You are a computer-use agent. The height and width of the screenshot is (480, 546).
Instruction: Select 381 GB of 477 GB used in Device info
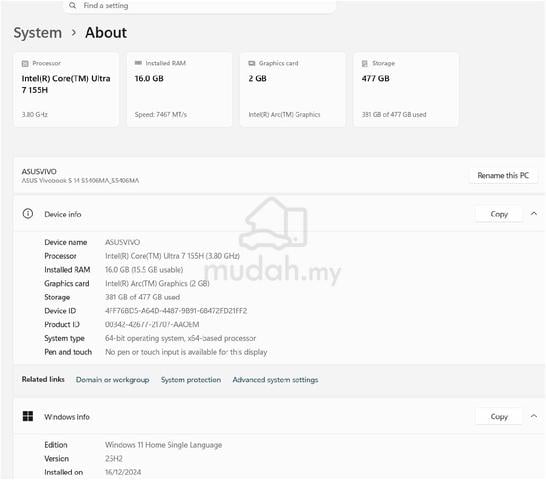pos(142,297)
